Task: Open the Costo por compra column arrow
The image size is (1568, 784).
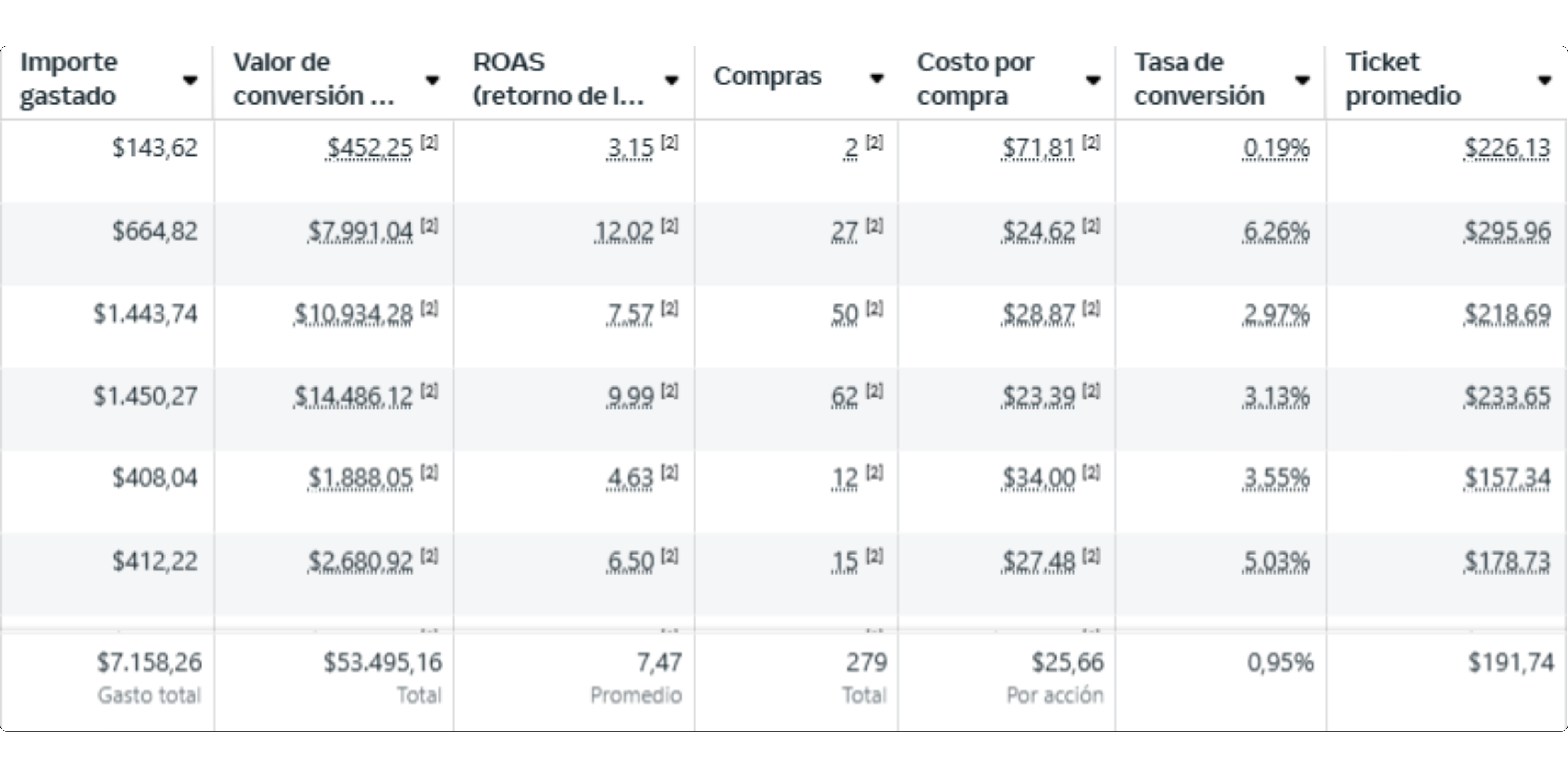Action: 1093,80
